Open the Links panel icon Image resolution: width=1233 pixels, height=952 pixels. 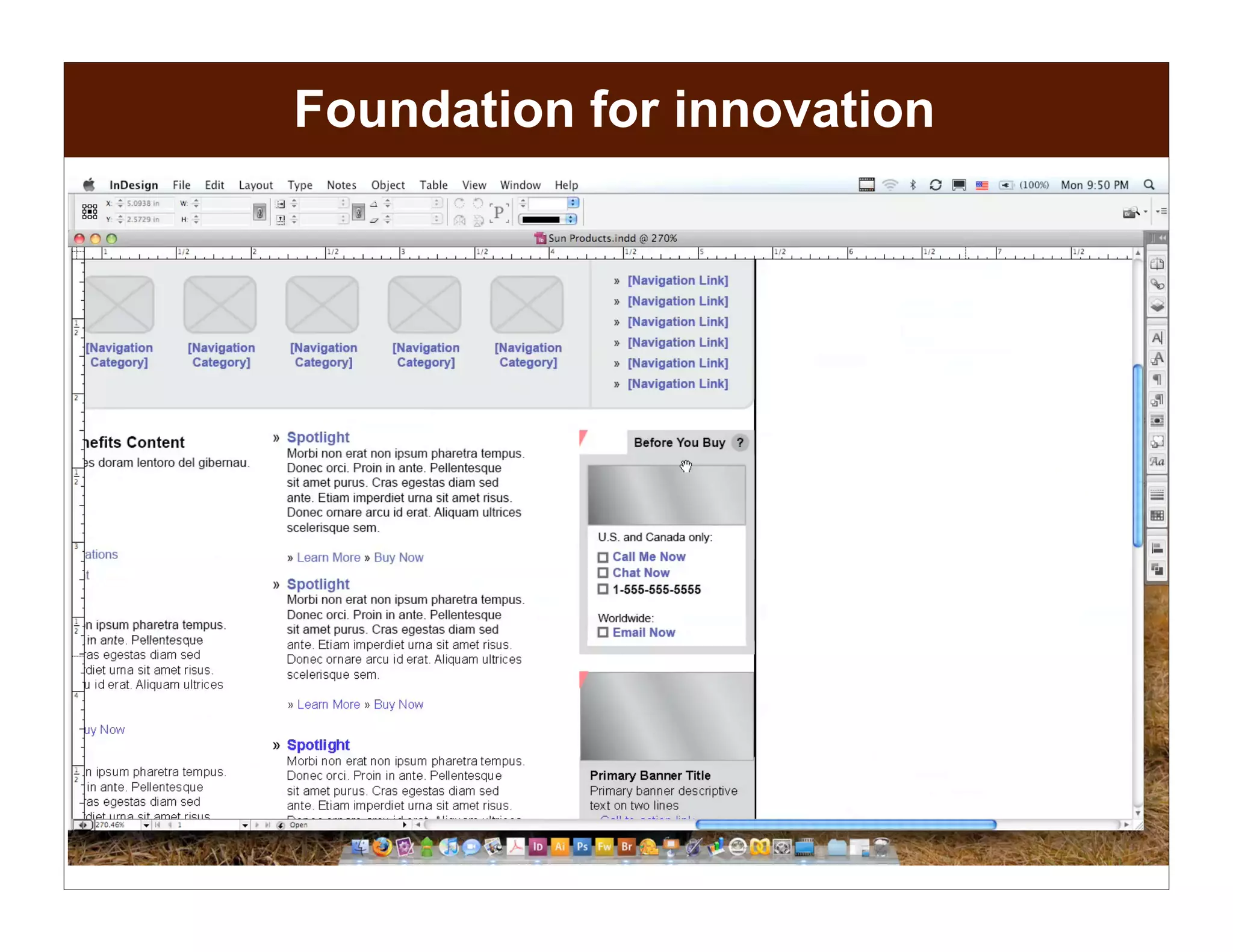click(x=1157, y=284)
